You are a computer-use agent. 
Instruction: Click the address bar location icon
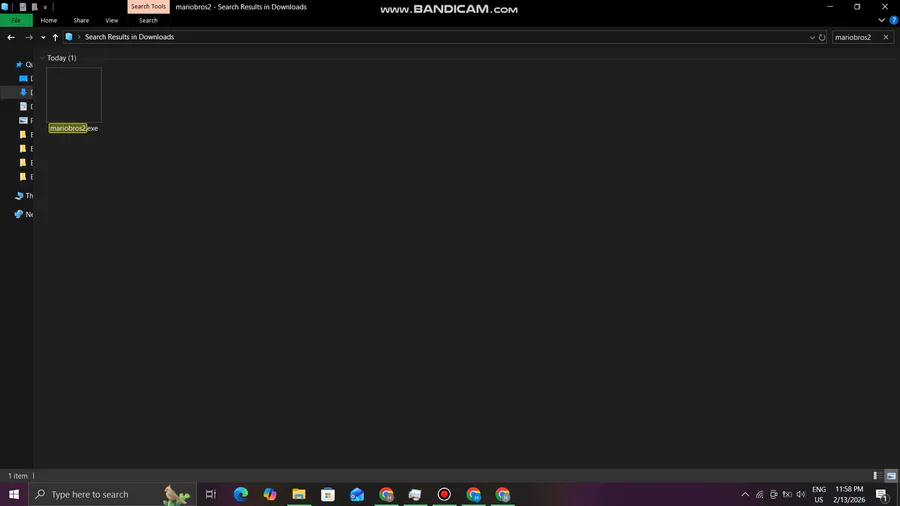pyautogui.click(x=69, y=37)
